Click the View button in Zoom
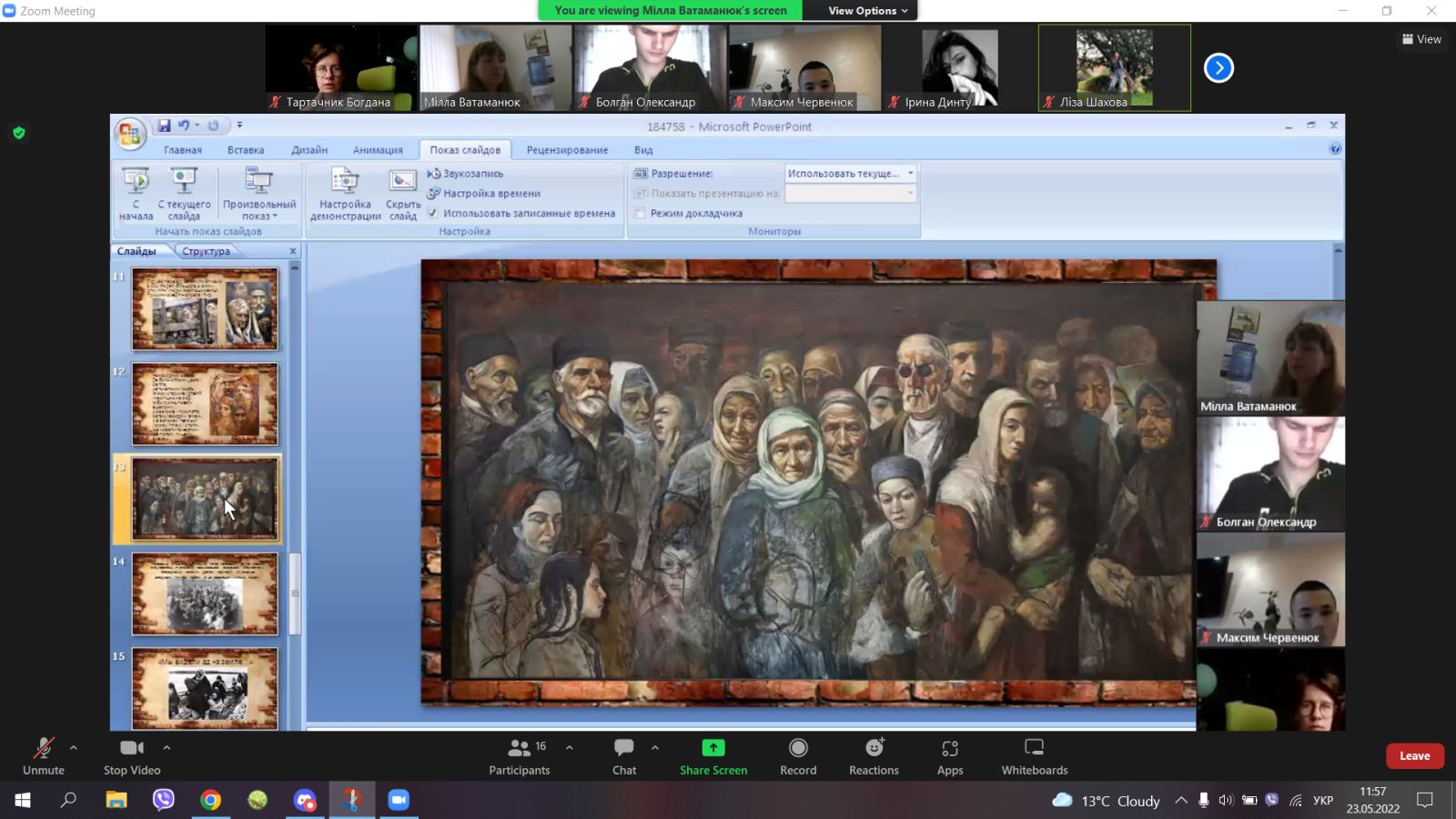The width and height of the screenshot is (1456, 819). [1421, 39]
